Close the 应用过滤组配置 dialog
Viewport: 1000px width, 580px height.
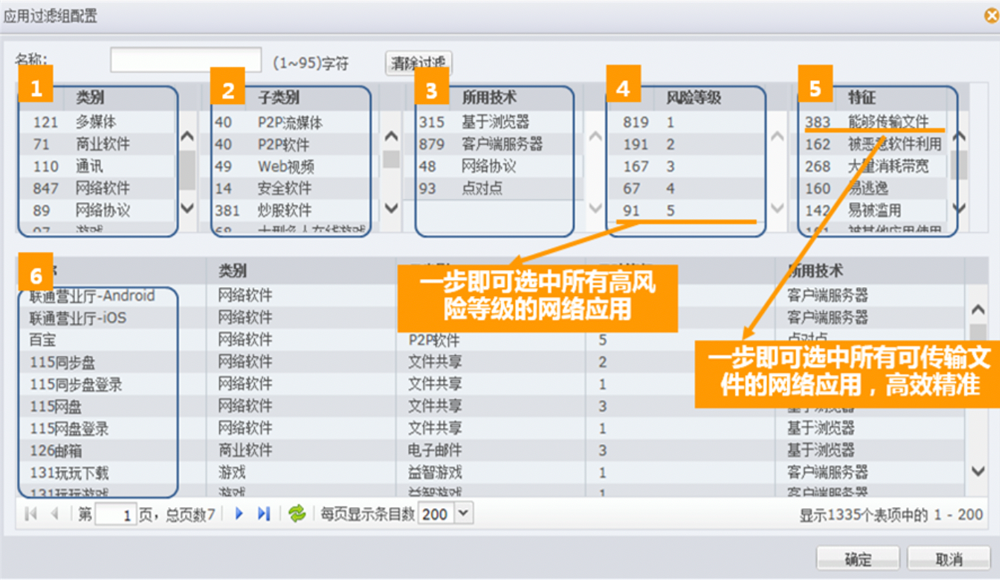coord(990,14)
